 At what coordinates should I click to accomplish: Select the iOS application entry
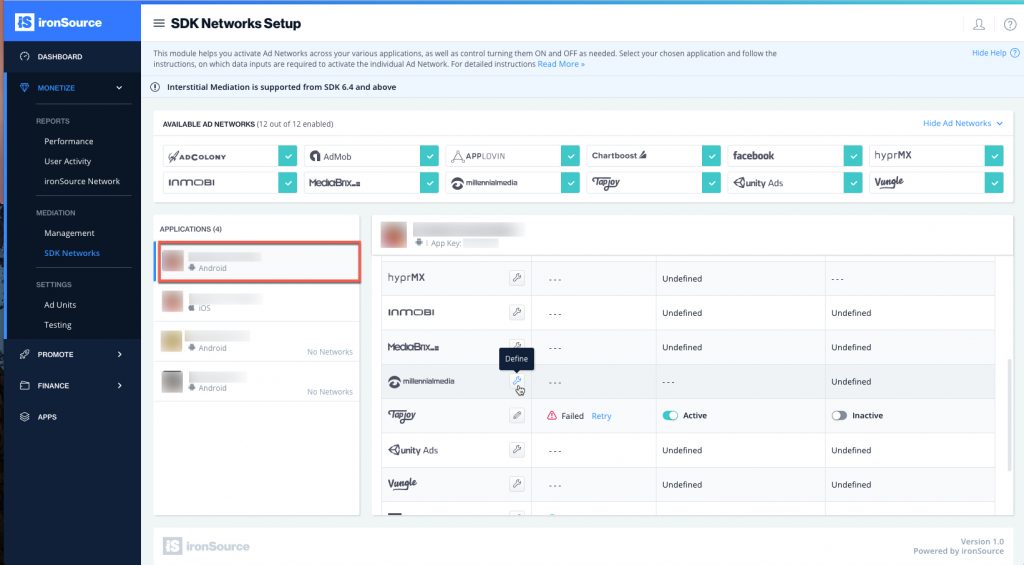pyautogui.click(x=257, y=302)
